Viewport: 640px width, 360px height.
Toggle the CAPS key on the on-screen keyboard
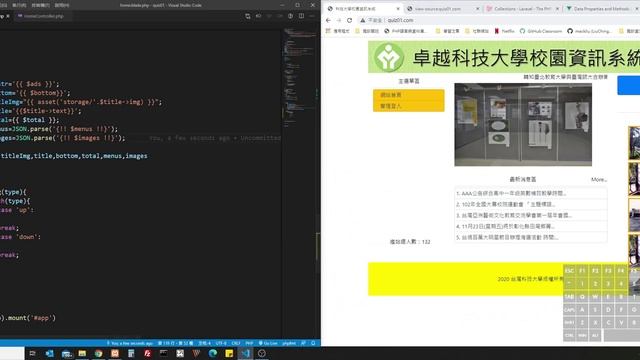point(569,310)
